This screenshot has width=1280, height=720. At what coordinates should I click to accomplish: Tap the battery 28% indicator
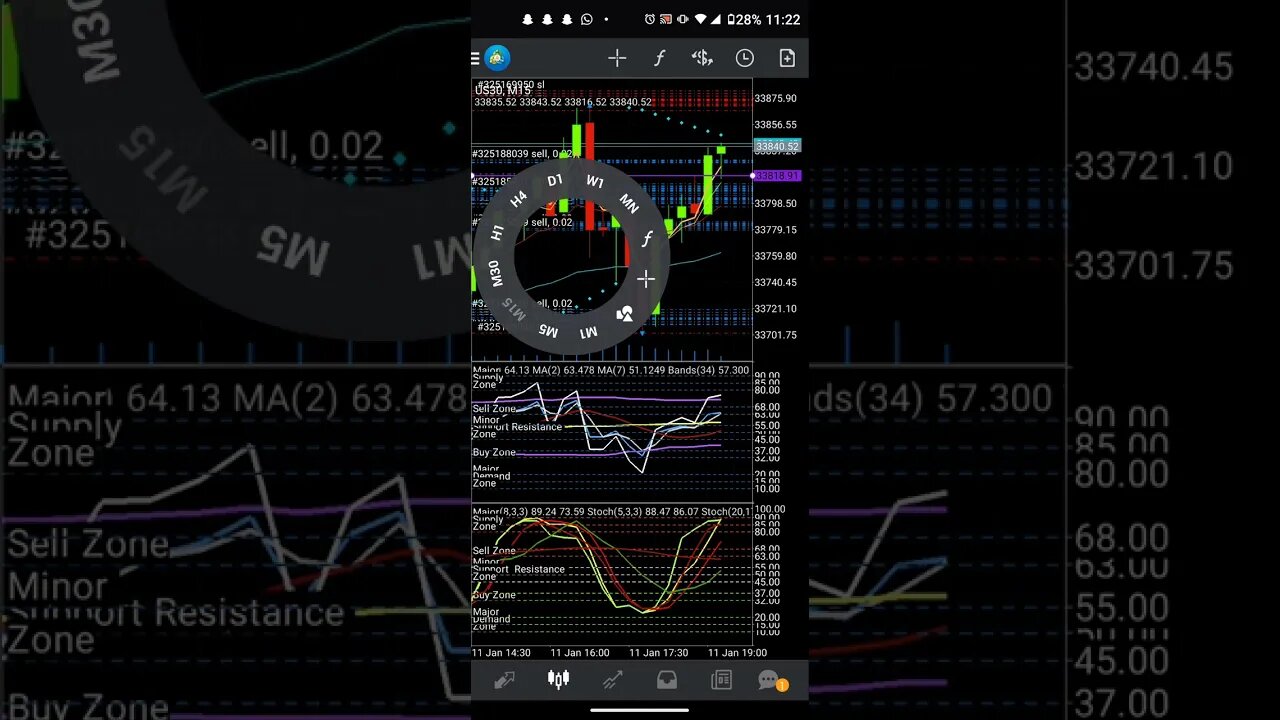coord(743,19)
